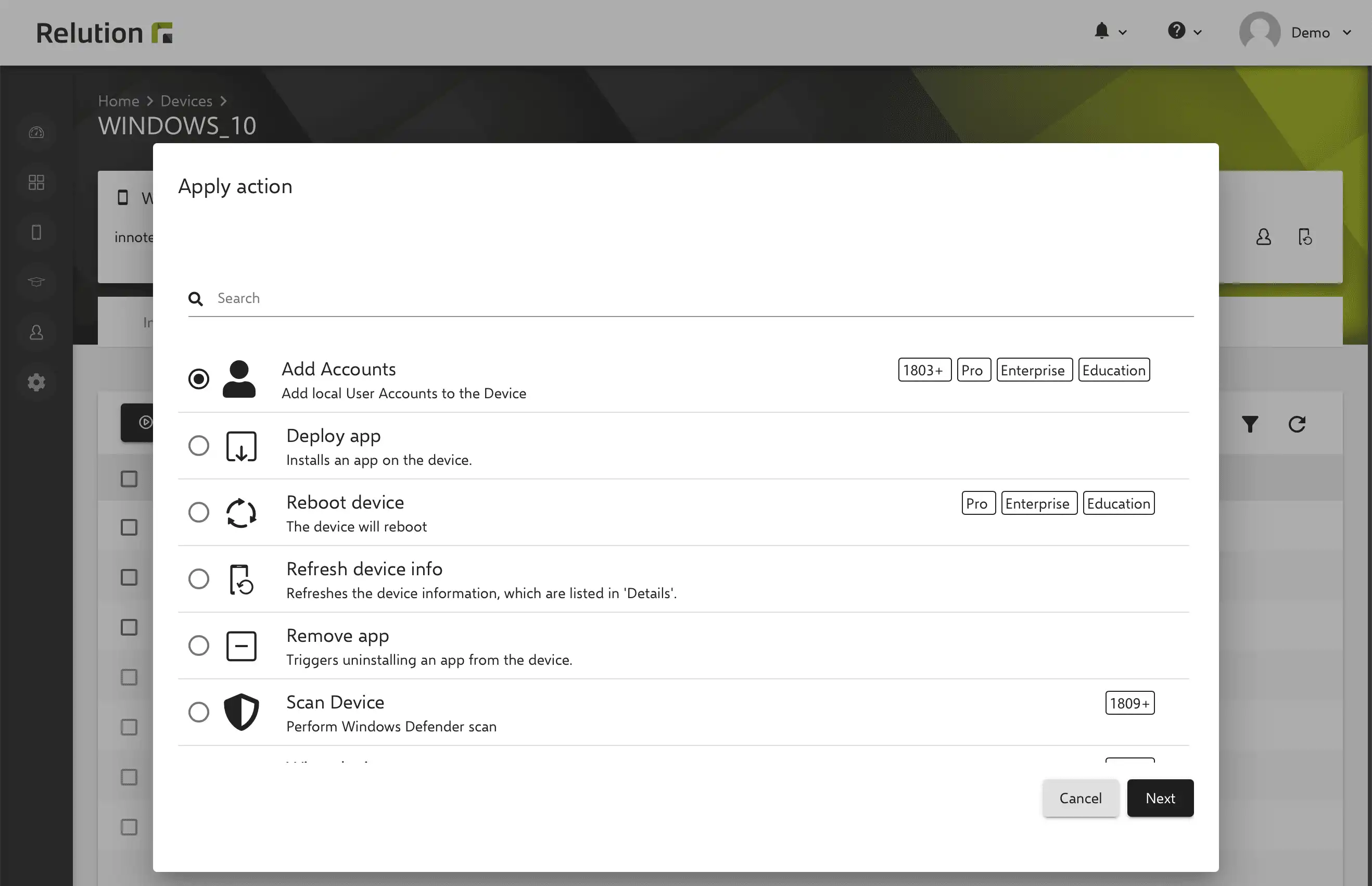Viewport: 1372px width, 886px height.
Task: Click the Scan Device title
Action: (335, 702)
